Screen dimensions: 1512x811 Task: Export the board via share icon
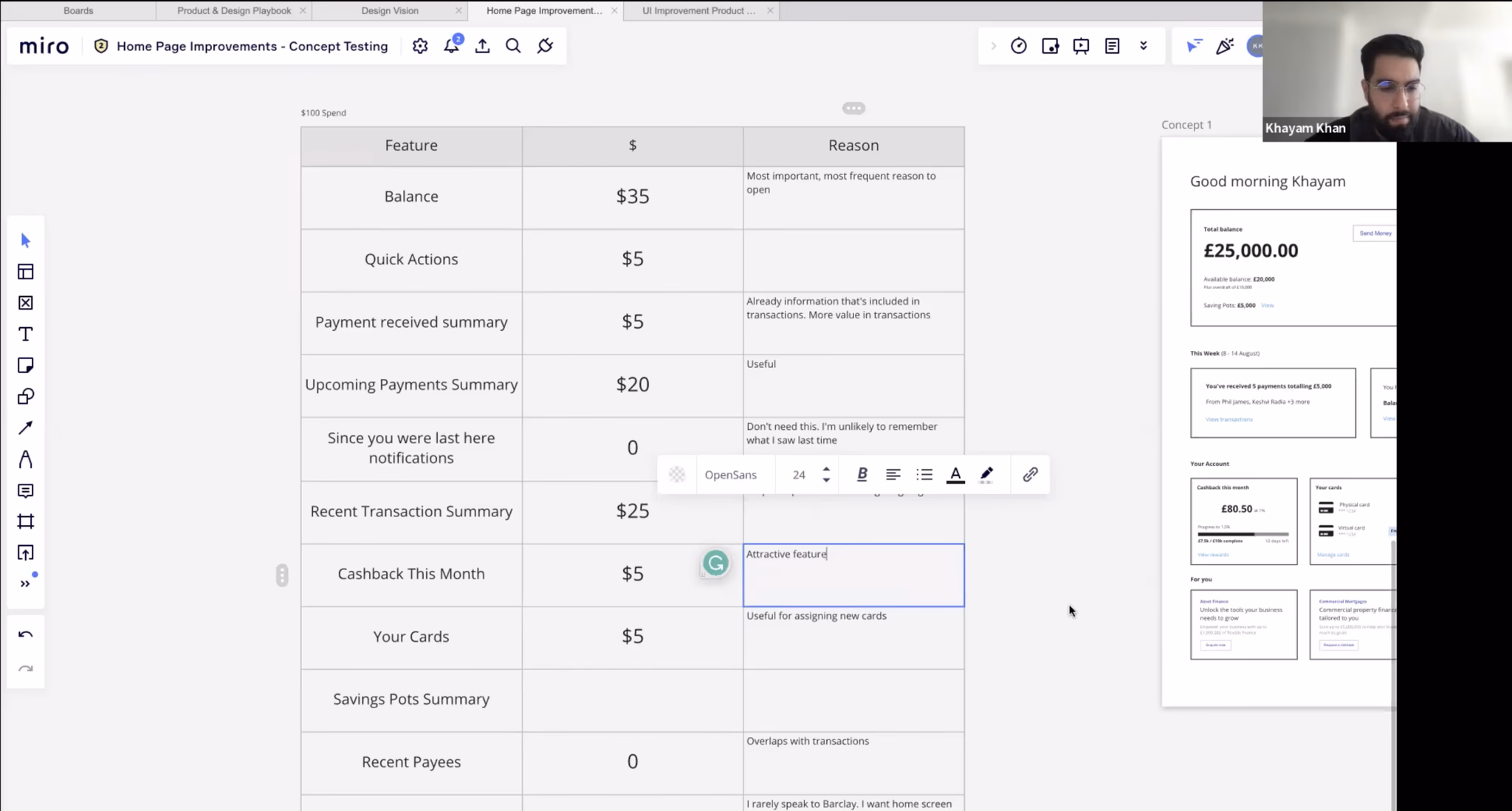point(482,46)
